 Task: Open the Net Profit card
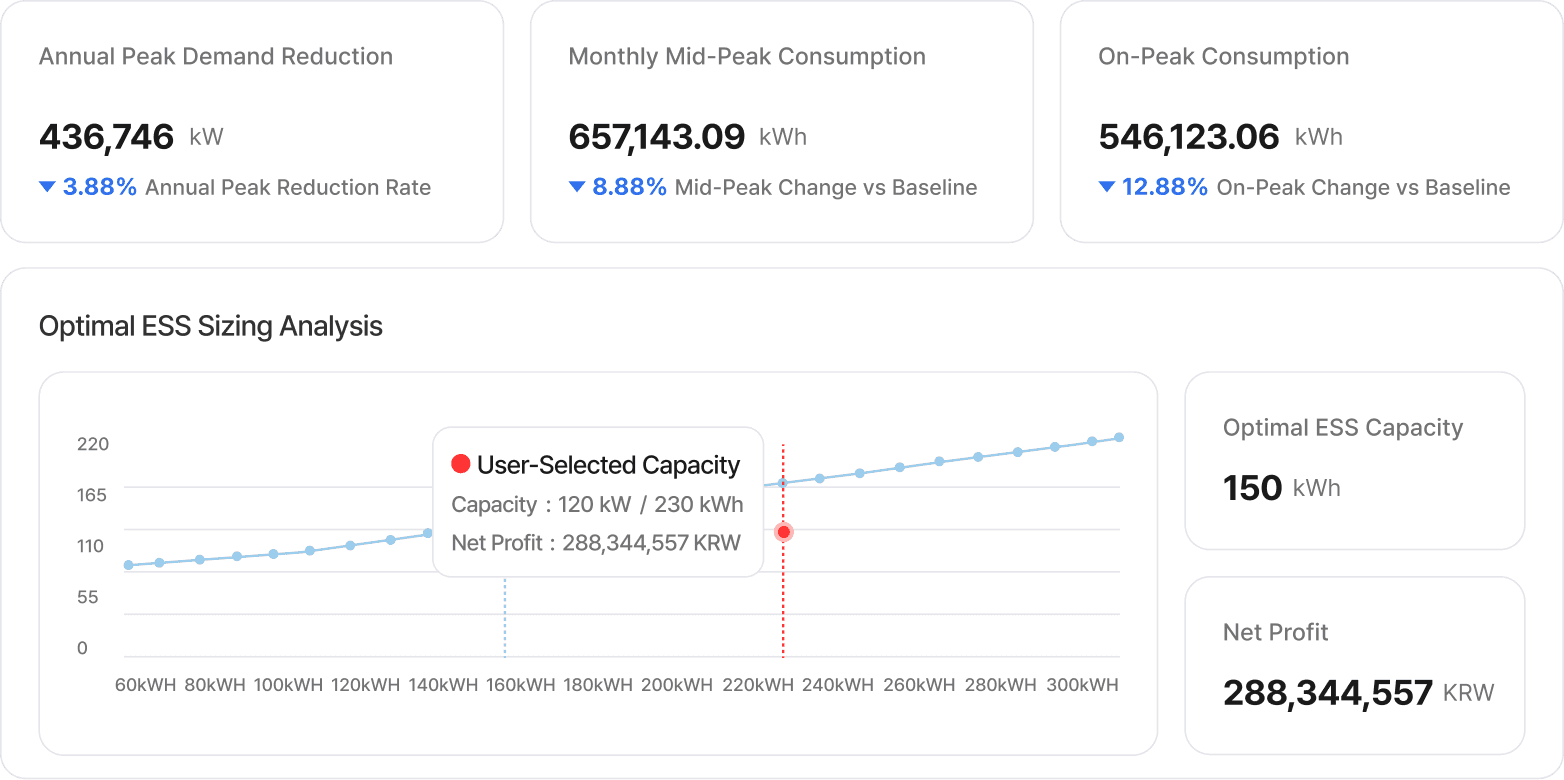1354,665
